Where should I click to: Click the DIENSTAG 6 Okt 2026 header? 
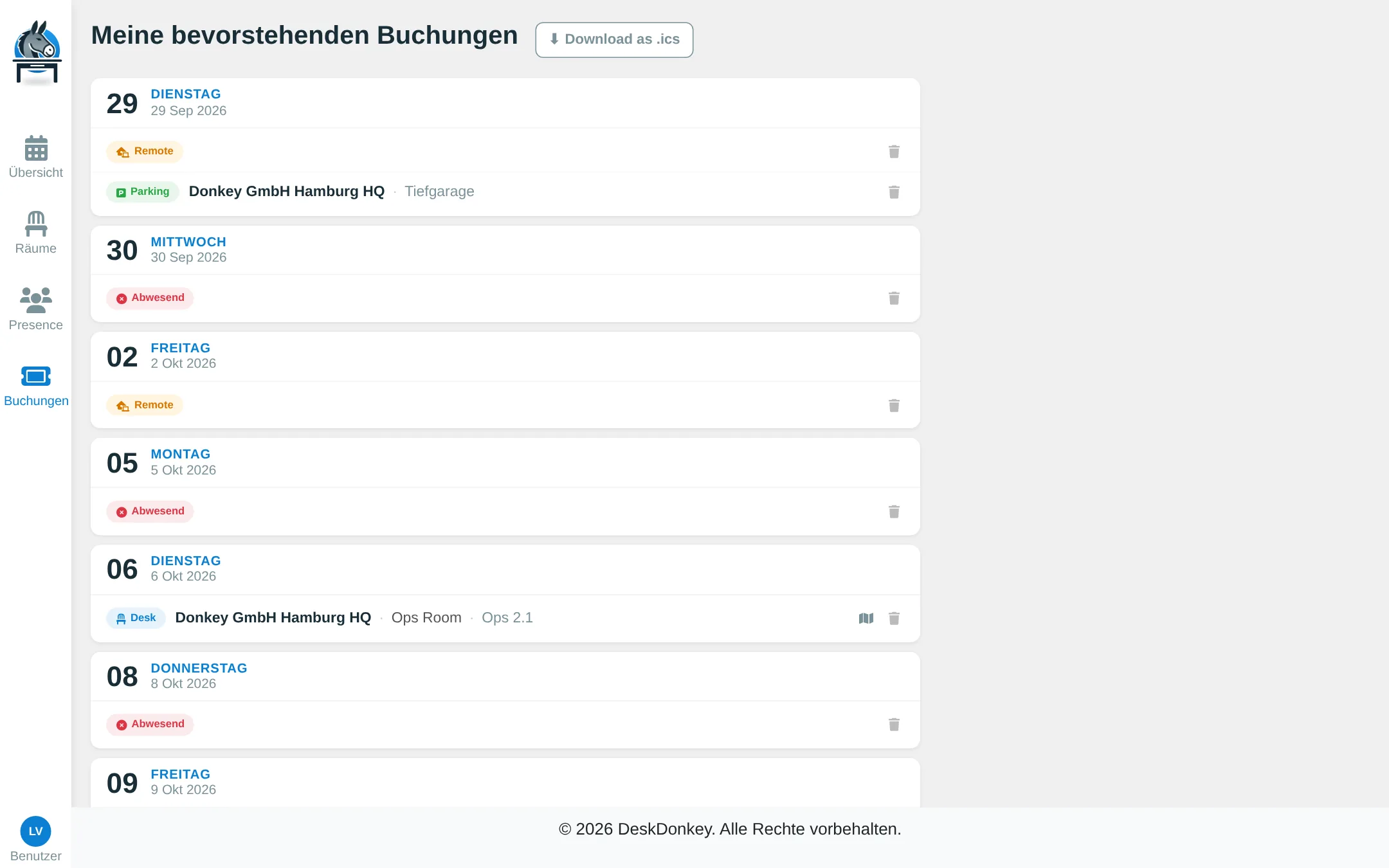[x=505, y=570]
